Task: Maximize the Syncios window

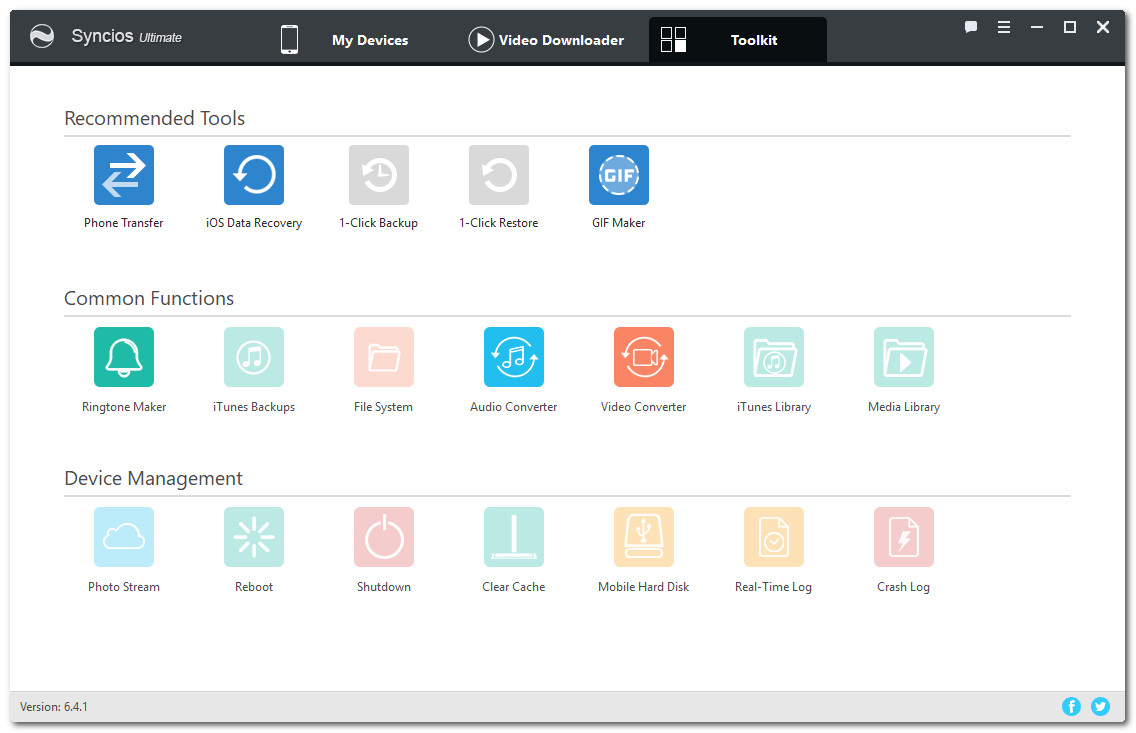Action: pos(1070,28)
